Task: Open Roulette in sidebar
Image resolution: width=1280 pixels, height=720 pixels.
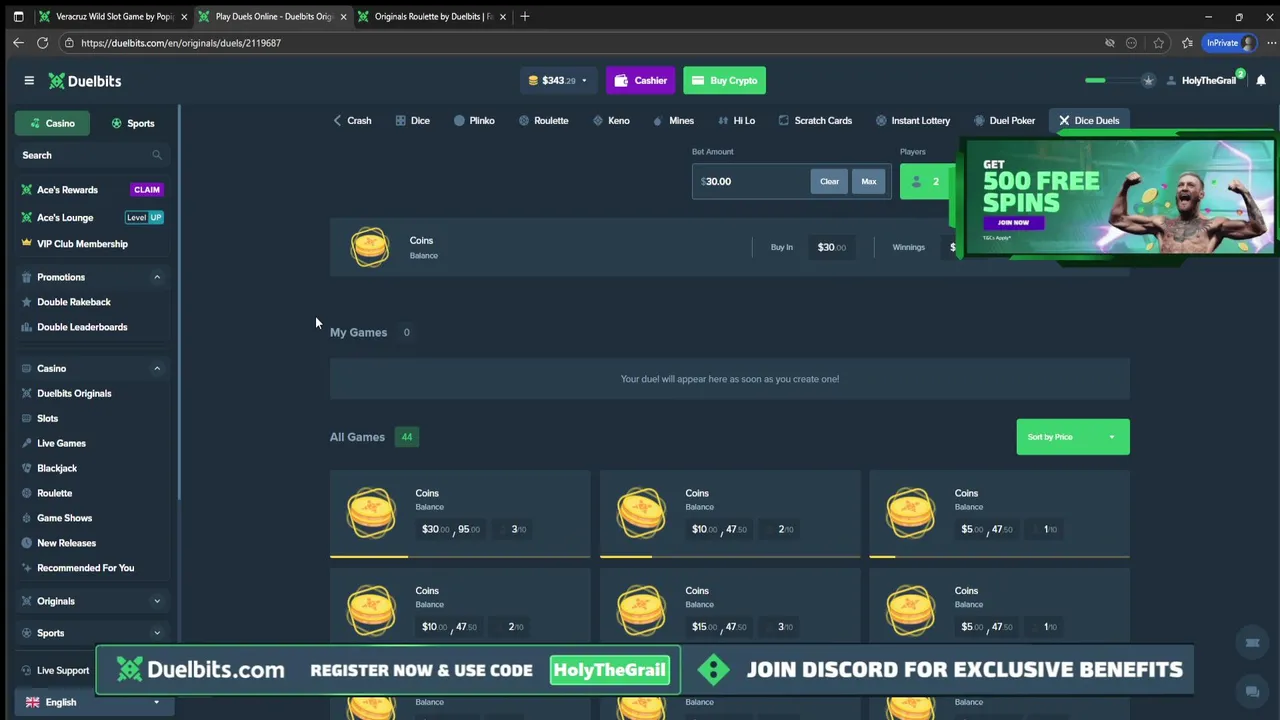Action: (54, 493)
